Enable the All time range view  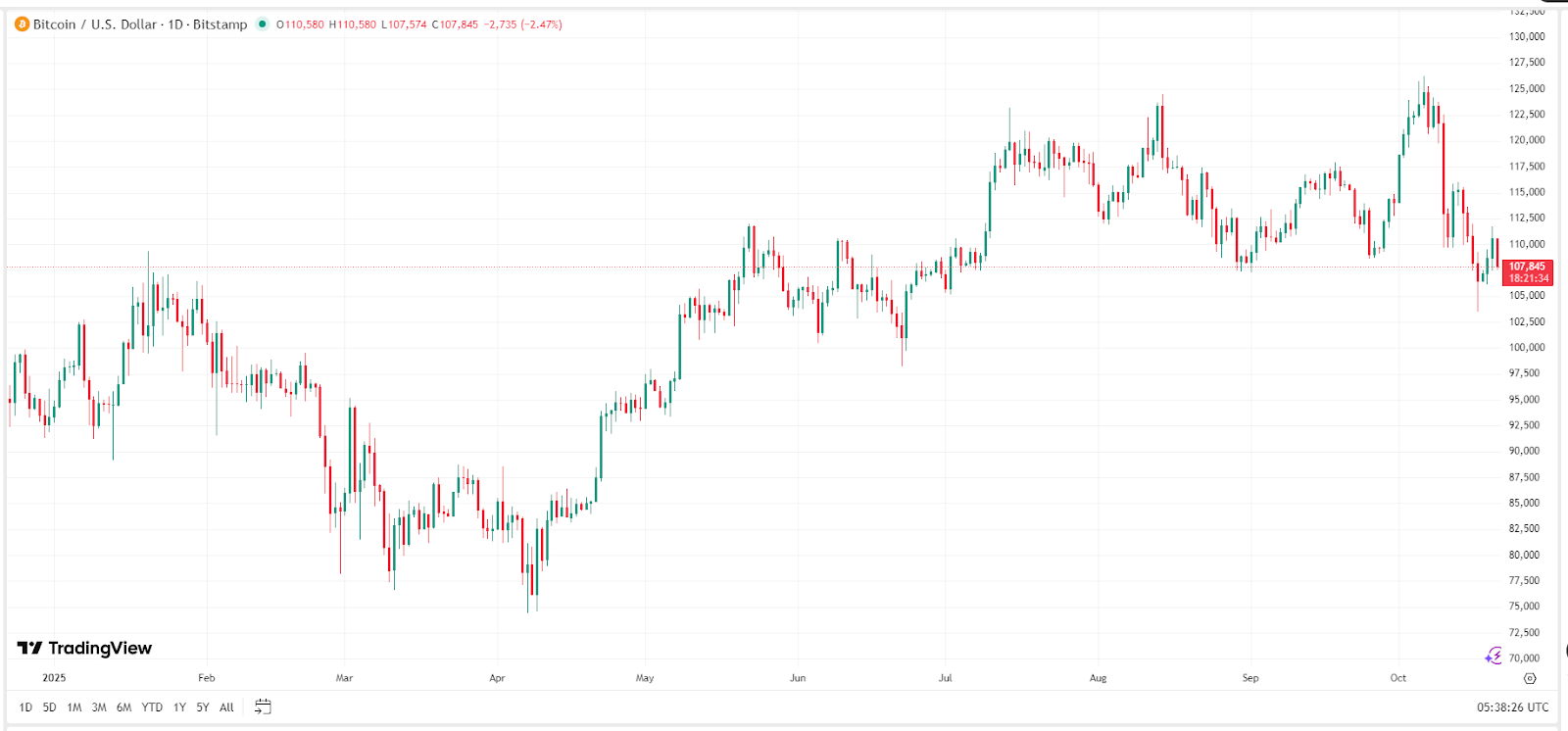(x=225, y=707)
